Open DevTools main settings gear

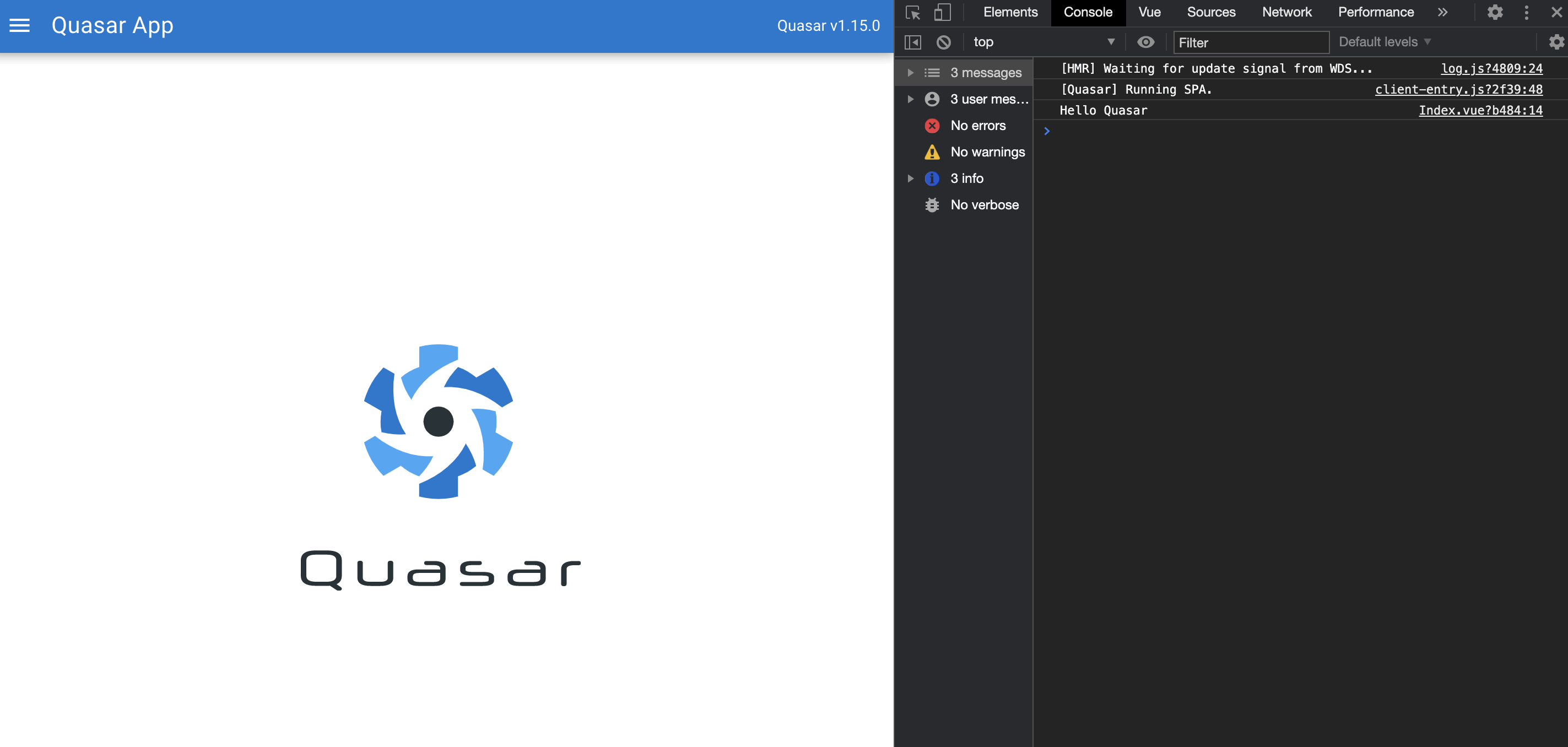coord(1494,12)
